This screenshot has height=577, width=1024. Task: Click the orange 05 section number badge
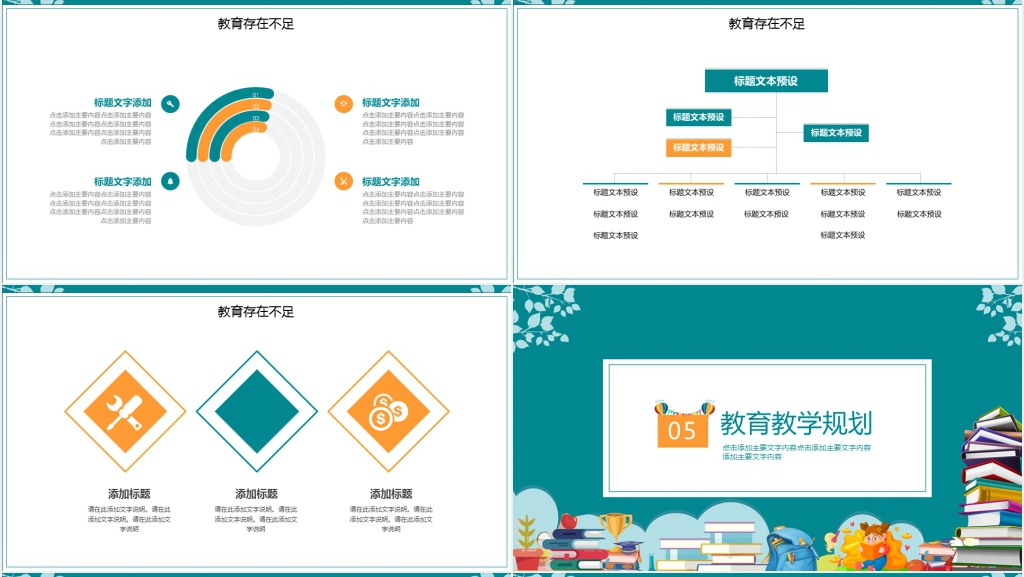tap(682, 429)
